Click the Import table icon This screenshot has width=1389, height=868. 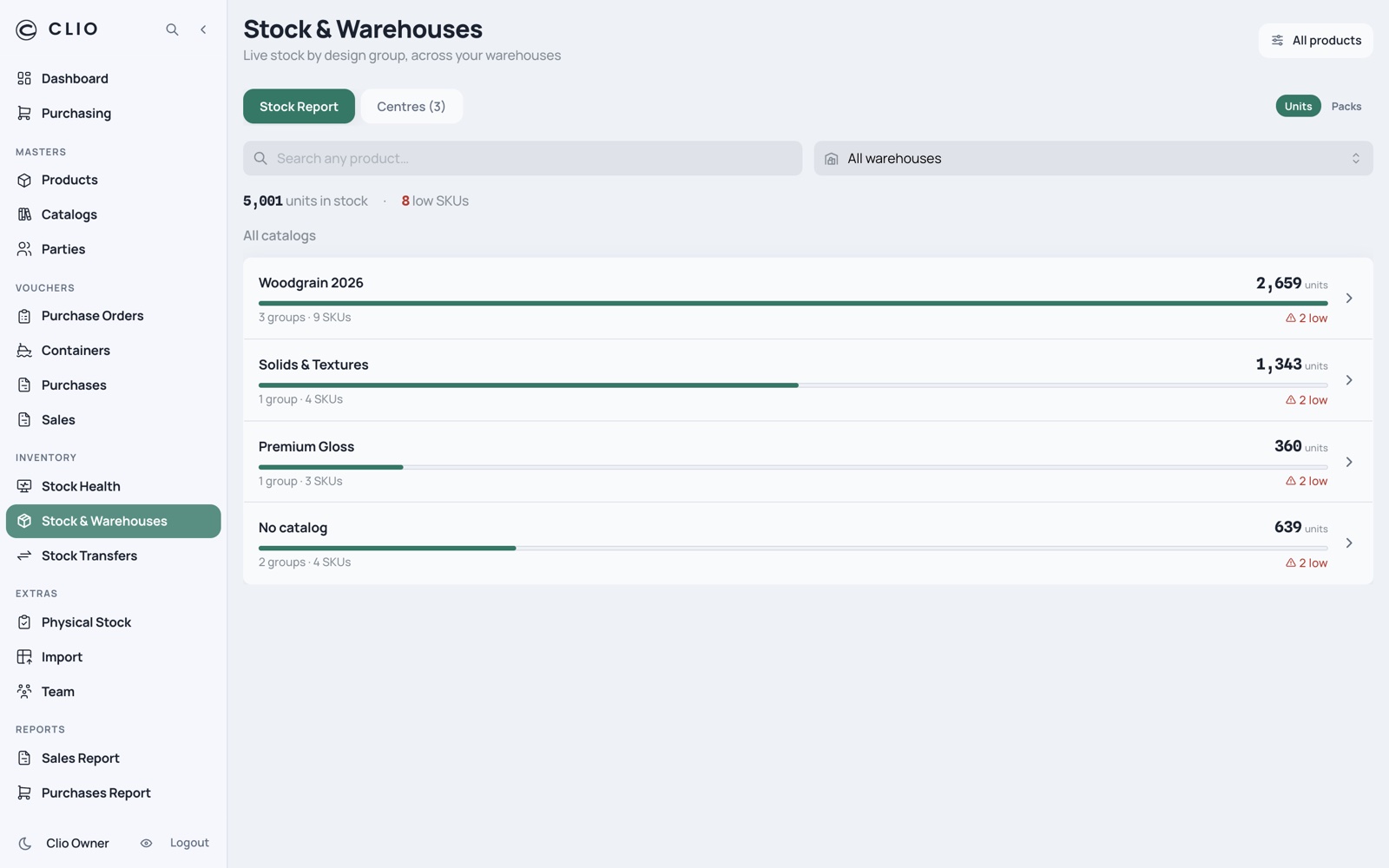[24, 657]
